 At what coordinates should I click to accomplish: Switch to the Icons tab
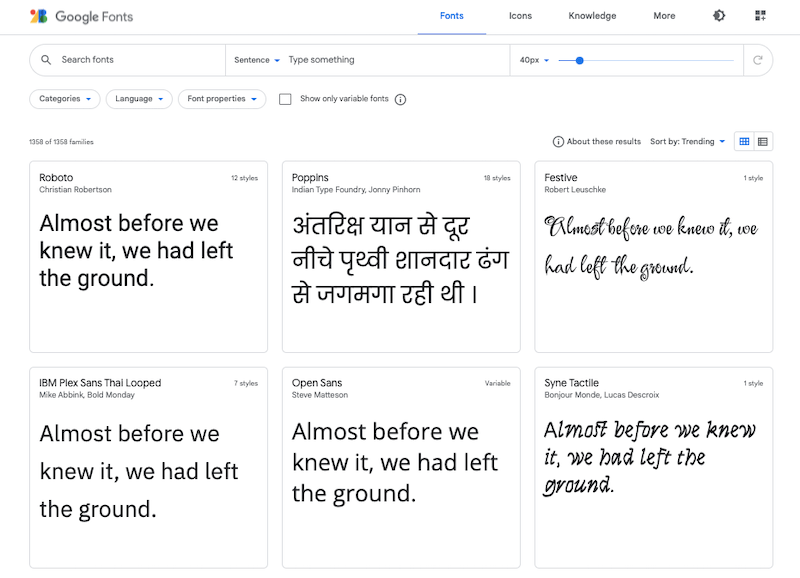[520, 15]
